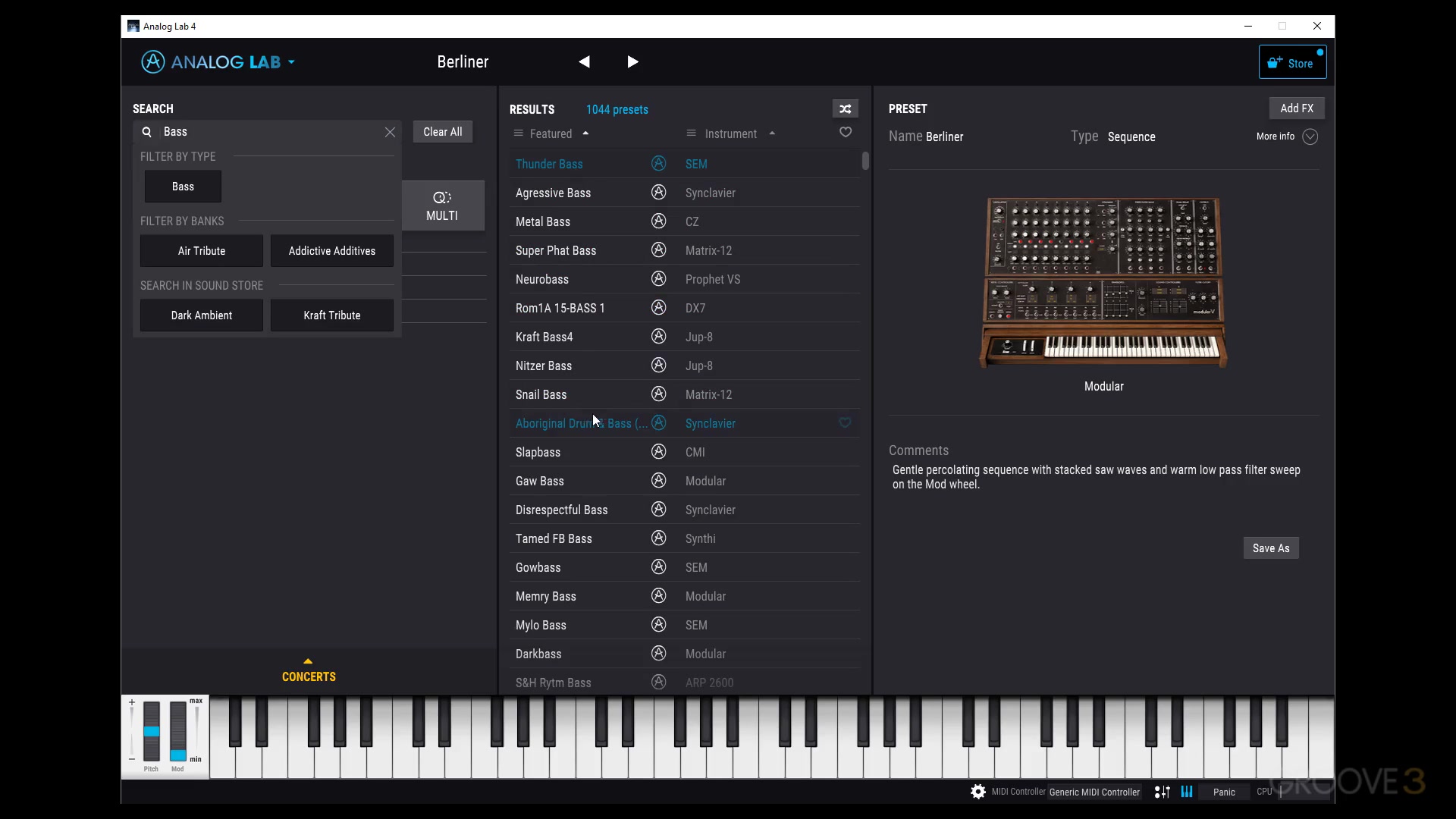Screen dimensions: 1456x819
Task: Click the Save As button
Action: coord(1270,548)
